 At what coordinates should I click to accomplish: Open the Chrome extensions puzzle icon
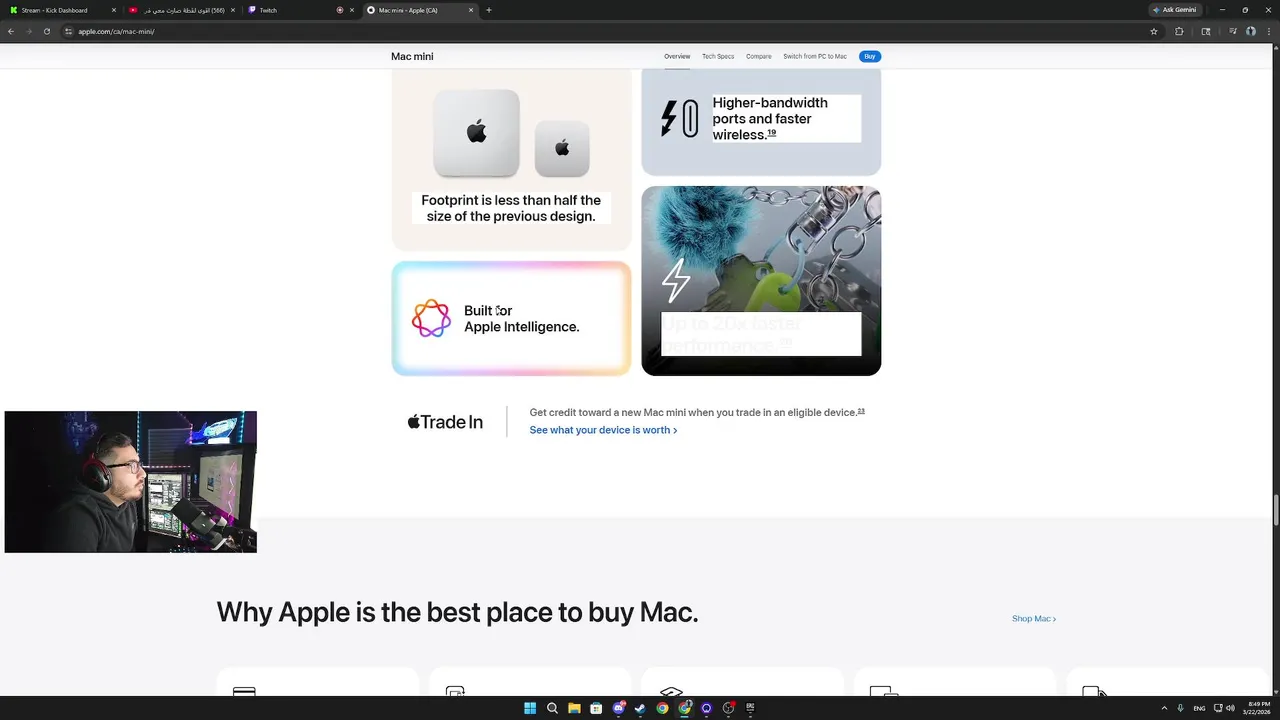click(1179, 31)
